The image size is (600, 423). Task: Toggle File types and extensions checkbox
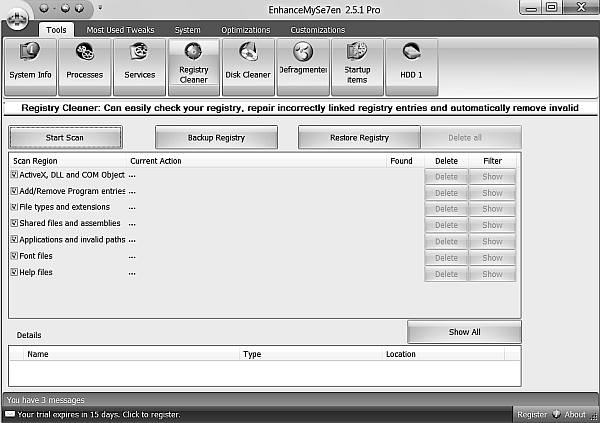pyautogui.click(x=14, y=207)
